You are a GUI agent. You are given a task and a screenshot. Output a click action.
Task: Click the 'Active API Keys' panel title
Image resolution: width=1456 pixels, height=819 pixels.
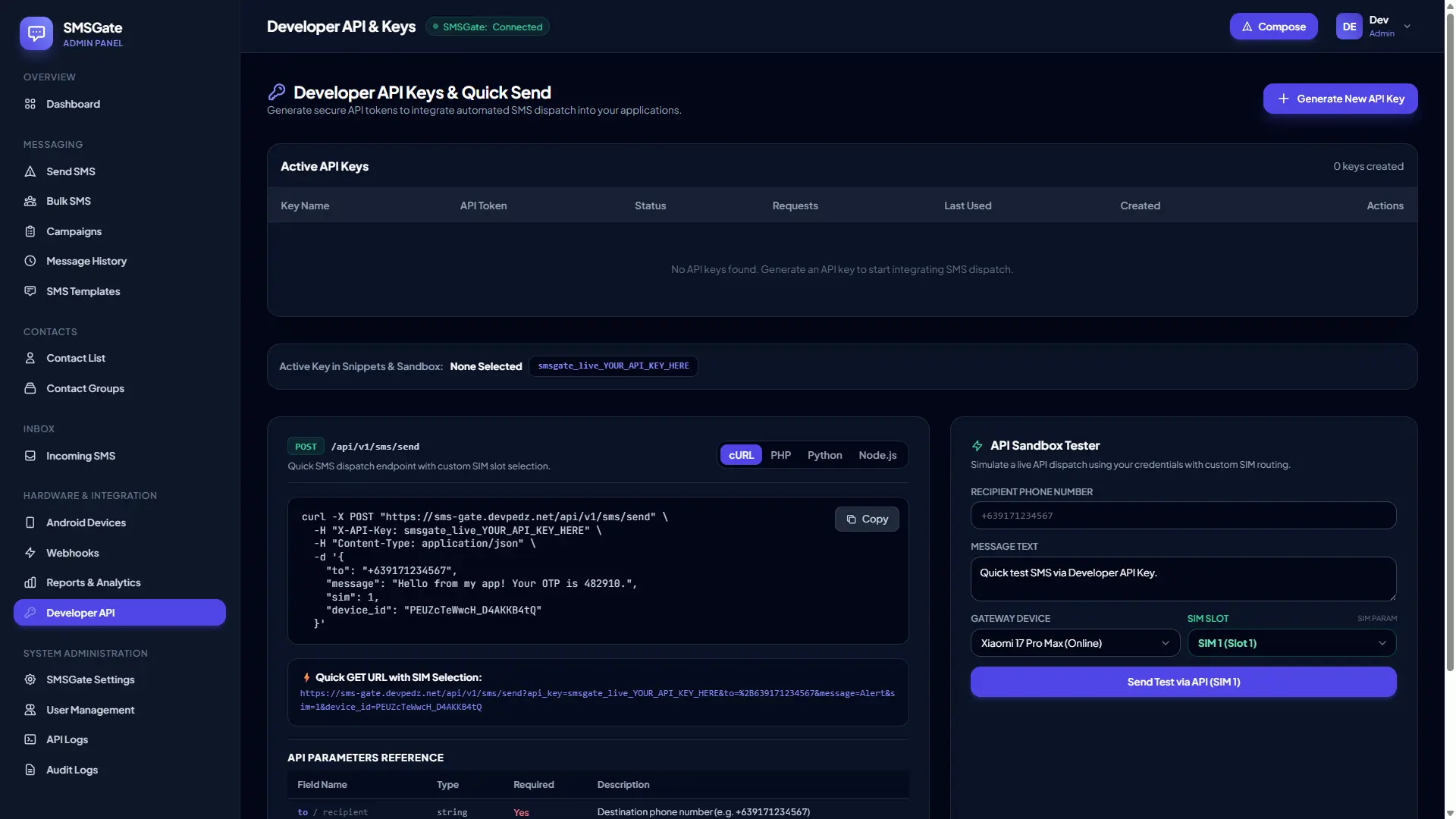(x=325, y=166)
